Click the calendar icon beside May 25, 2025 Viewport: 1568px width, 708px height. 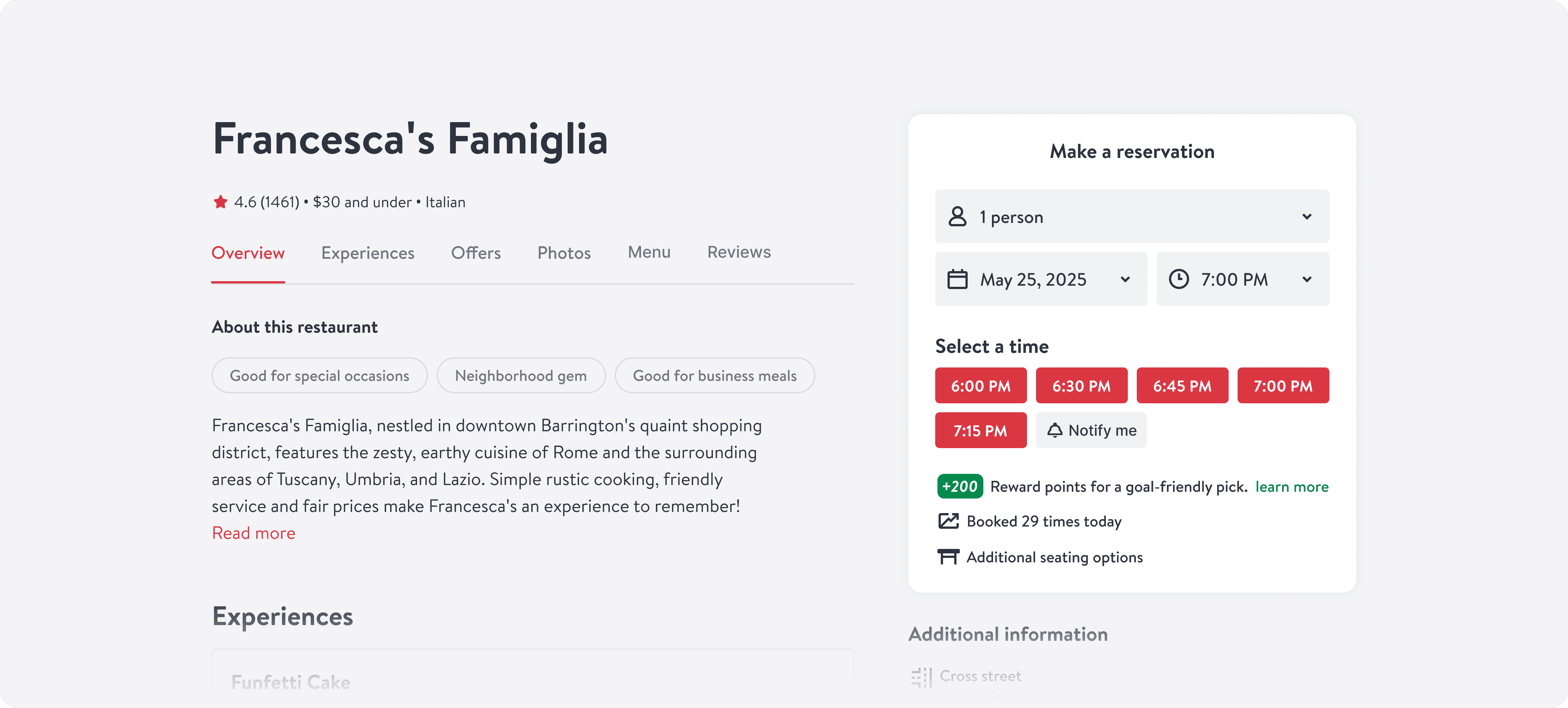pyautogui.click(x=957, y=279)
